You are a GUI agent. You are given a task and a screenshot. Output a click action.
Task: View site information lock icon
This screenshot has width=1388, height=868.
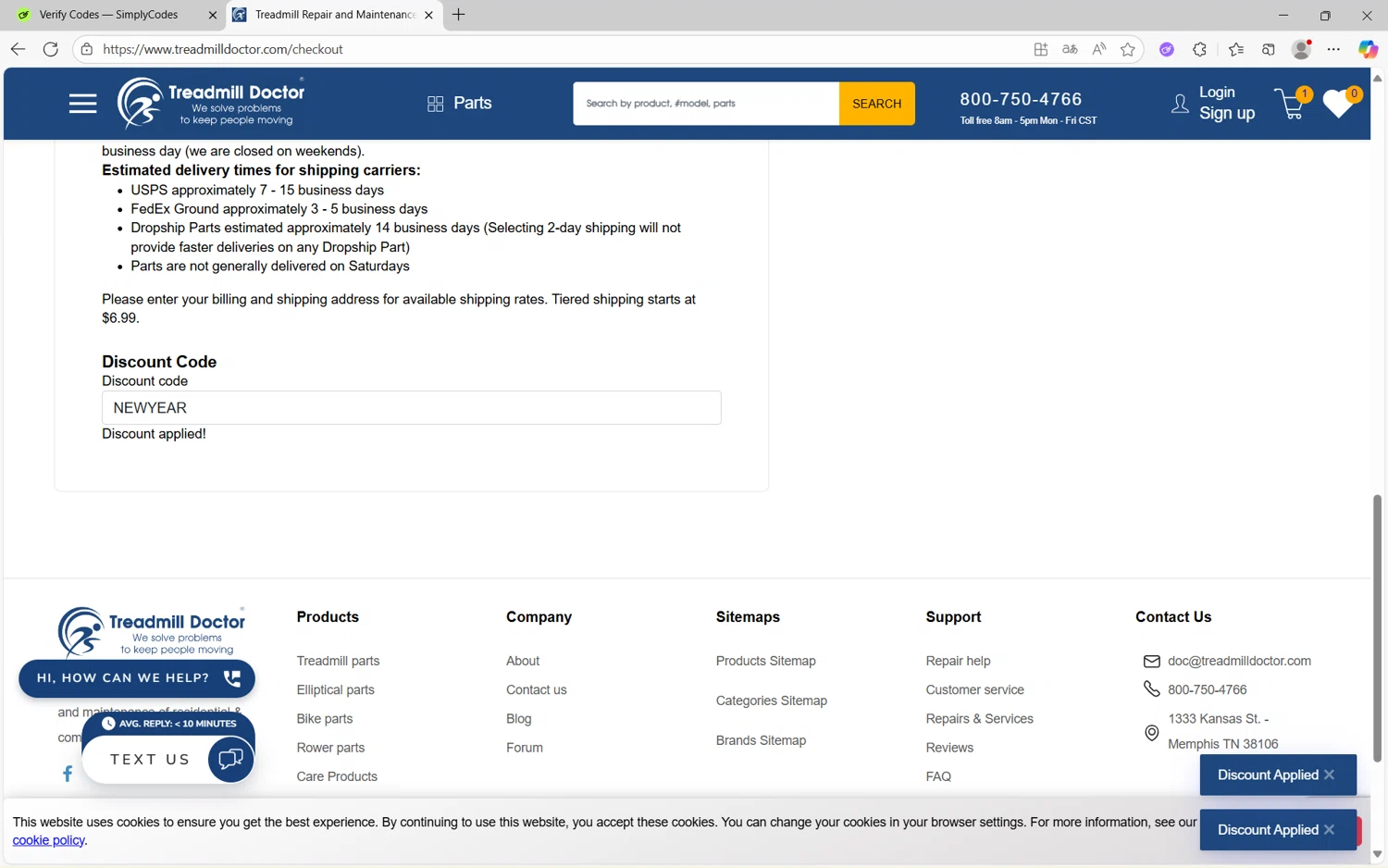tap(86, 49)
